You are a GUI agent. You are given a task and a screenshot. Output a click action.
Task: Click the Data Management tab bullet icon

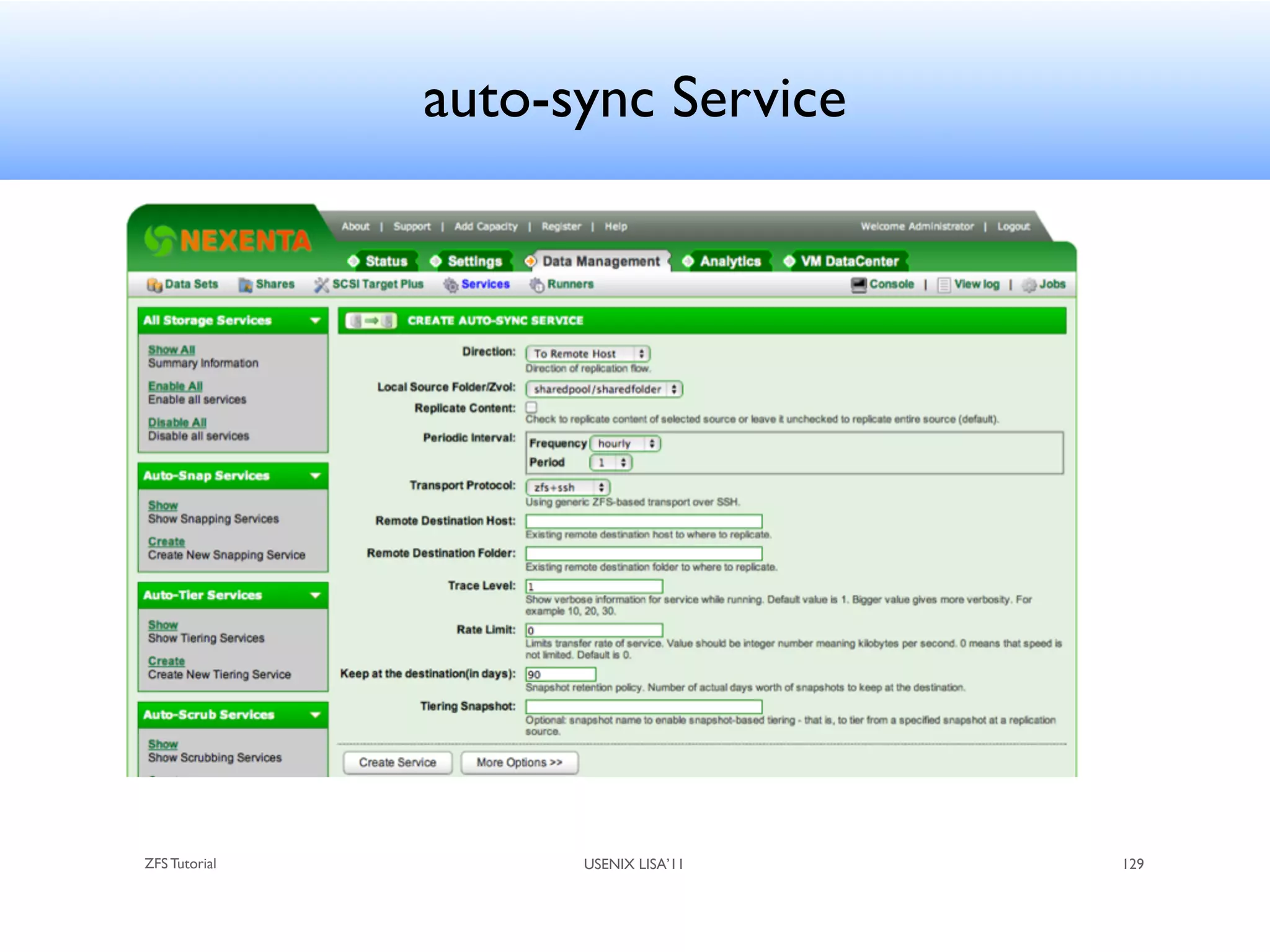530,261
